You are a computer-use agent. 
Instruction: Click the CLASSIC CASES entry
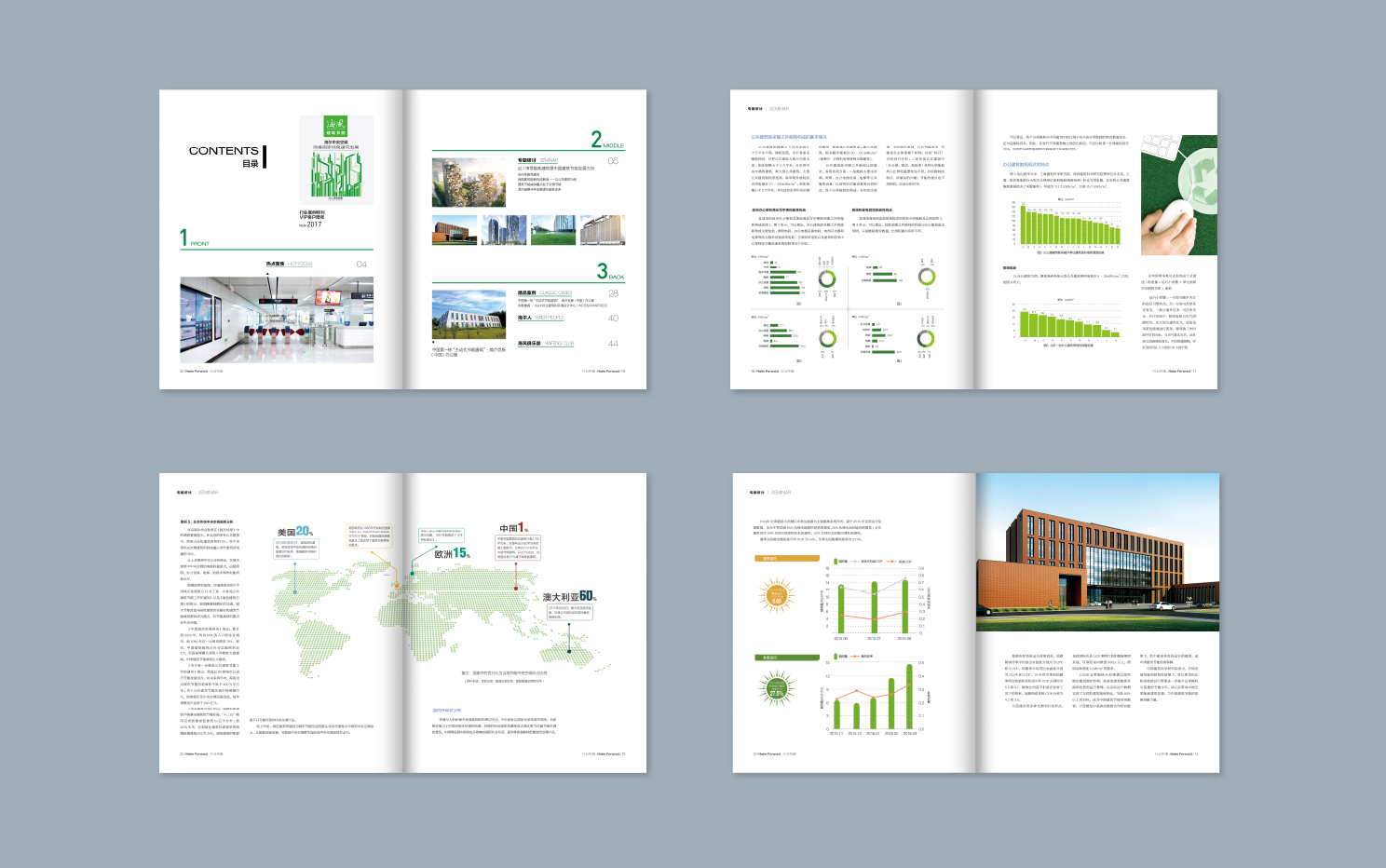[545, 293]
